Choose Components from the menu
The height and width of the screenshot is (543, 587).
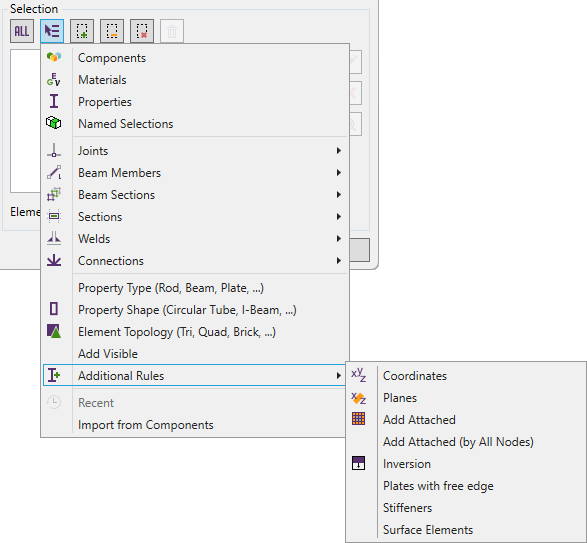pyautogui.click(x=194, y=58)
